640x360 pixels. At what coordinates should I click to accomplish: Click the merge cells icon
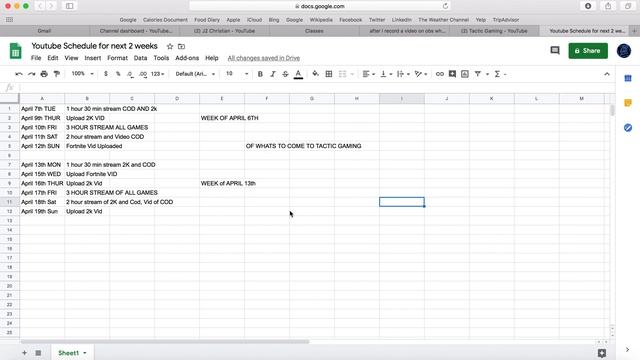pos(342,74)
